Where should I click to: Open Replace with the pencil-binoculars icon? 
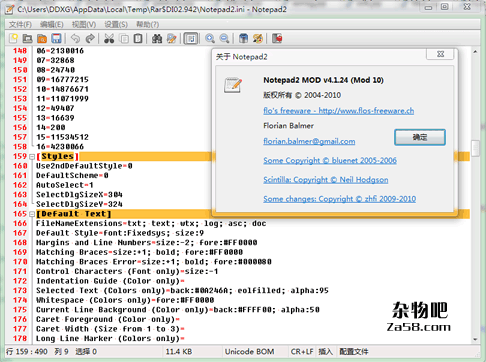pyautogui.click(x=172, y=39)
